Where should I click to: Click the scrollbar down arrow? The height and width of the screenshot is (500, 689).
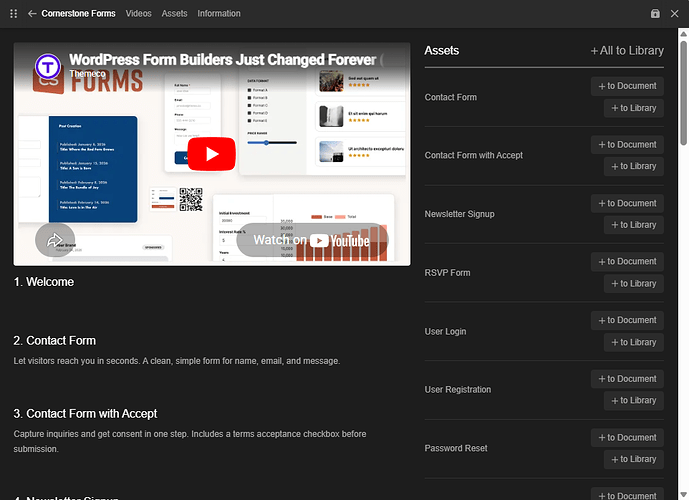[x=683, y=495]
